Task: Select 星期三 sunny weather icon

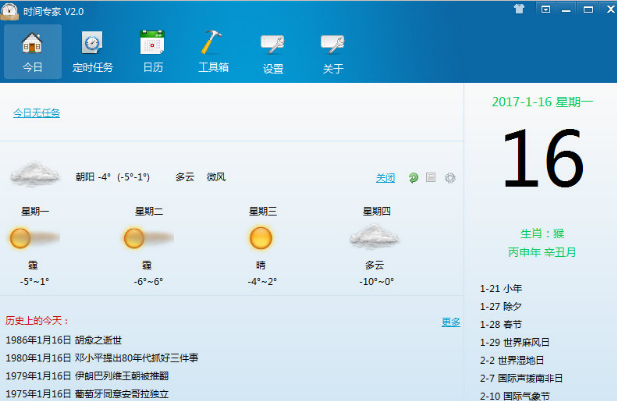Action: [260, 238]
